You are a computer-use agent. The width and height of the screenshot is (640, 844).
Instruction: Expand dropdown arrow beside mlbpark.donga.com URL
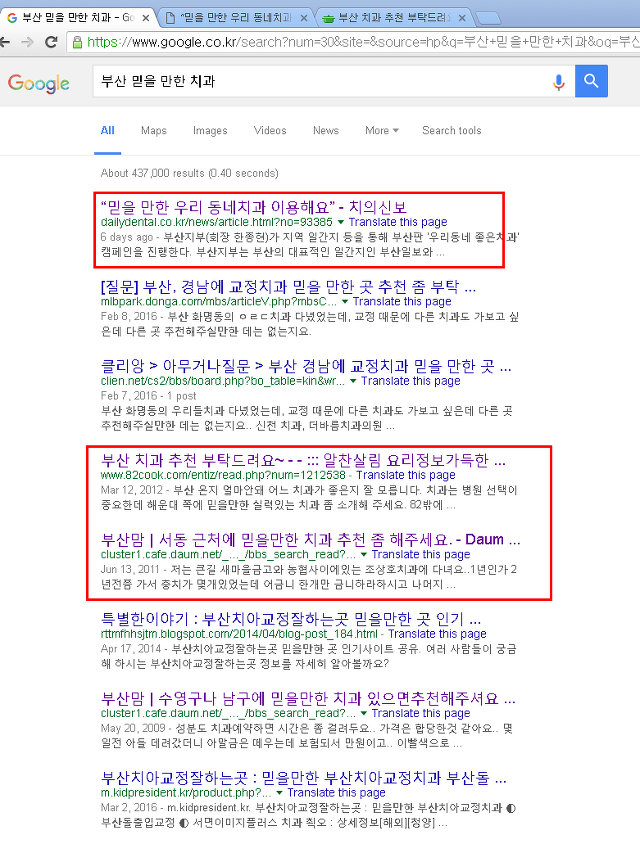pyautogui.click(x=345, y=302)
